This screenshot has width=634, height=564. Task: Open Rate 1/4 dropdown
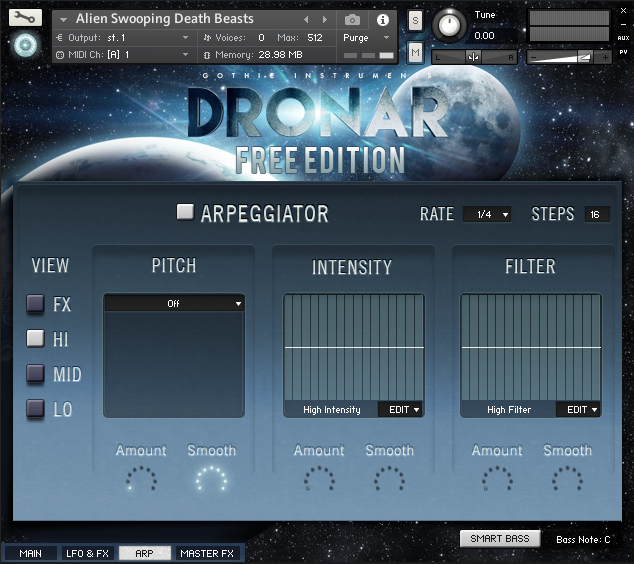click(487, 214)
